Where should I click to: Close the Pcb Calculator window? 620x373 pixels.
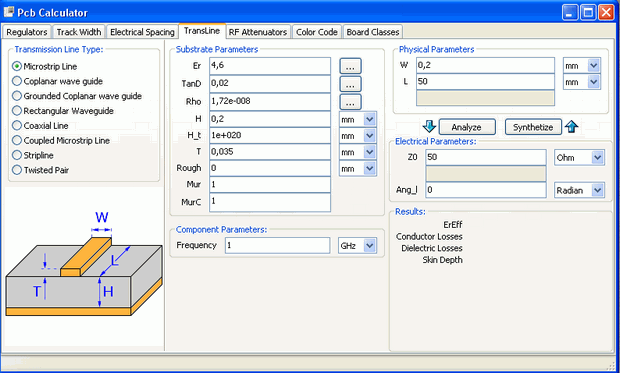coord(606,13)
